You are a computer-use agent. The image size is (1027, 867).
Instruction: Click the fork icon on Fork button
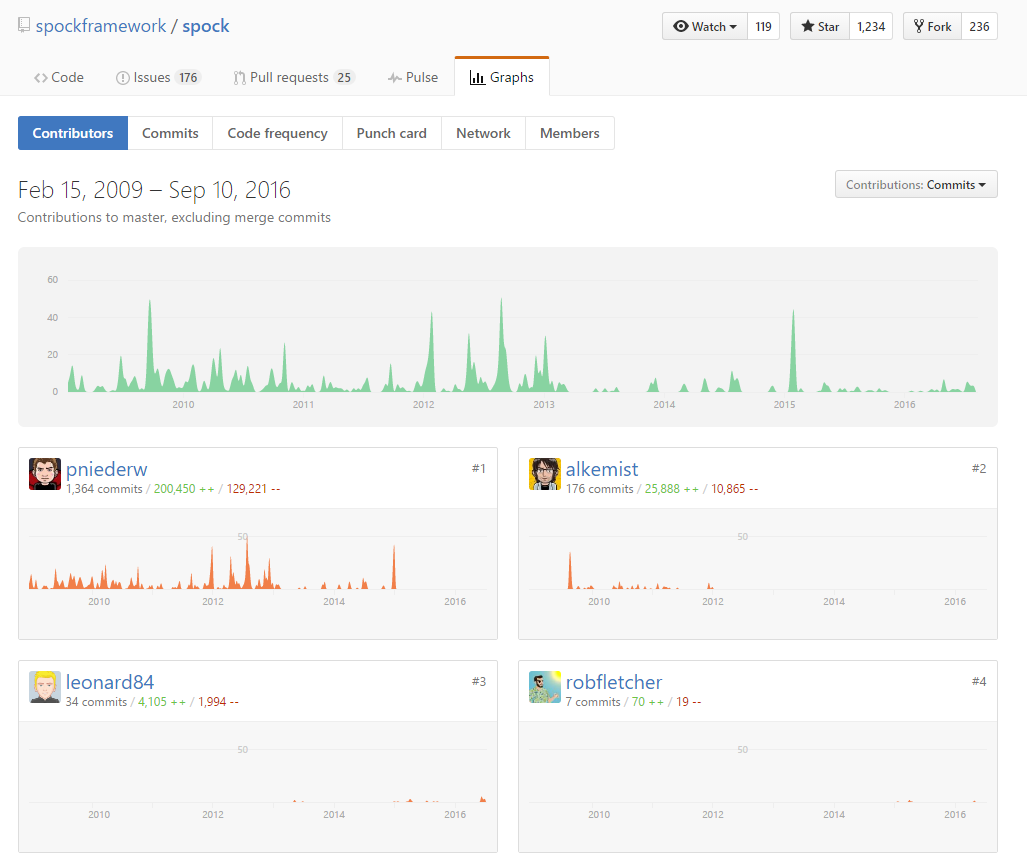919,26
